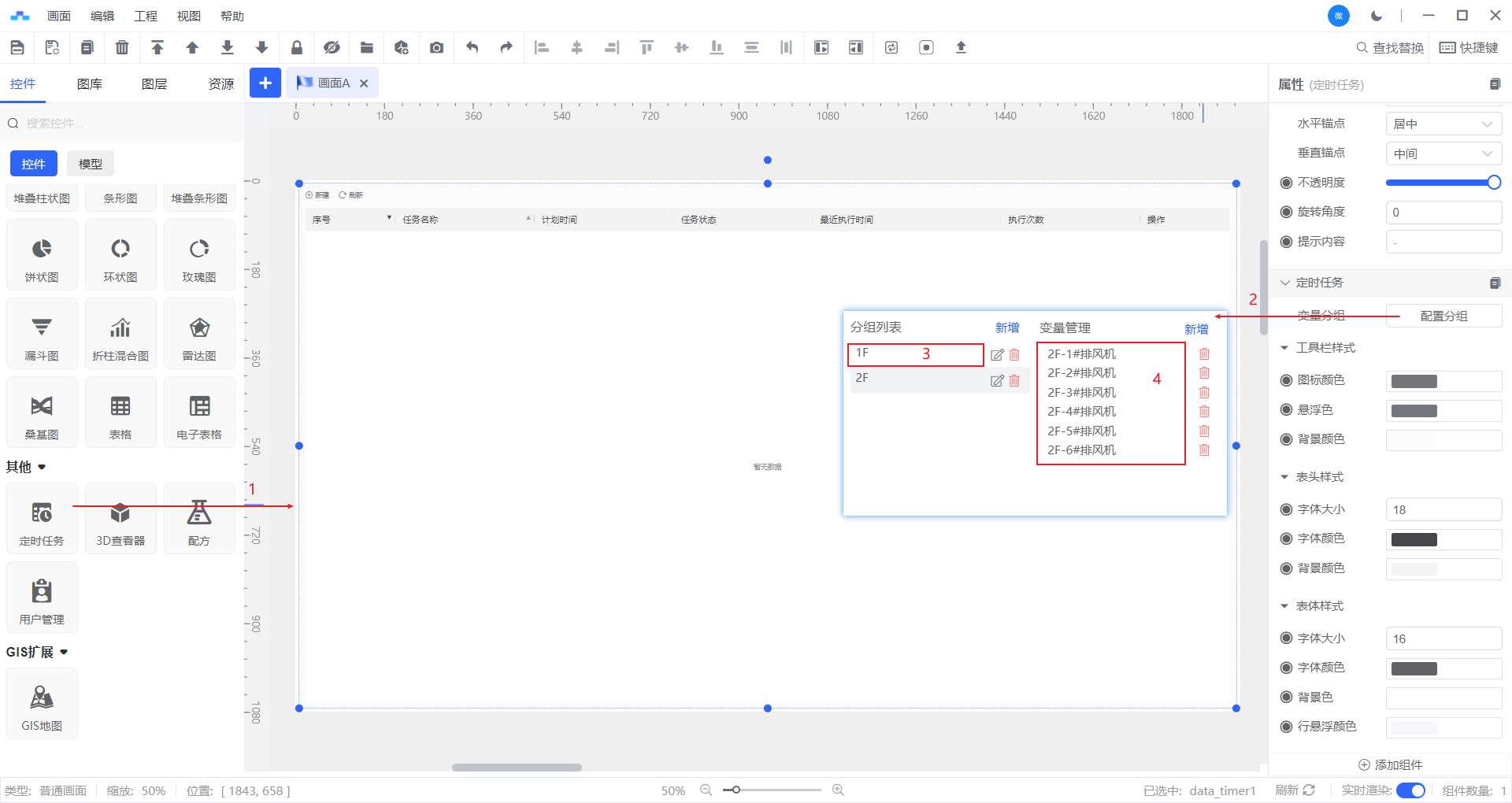Screen dimensions: 1512x803
Task: Open the 水平锚点 dropdown
Action: point(1443,124)
